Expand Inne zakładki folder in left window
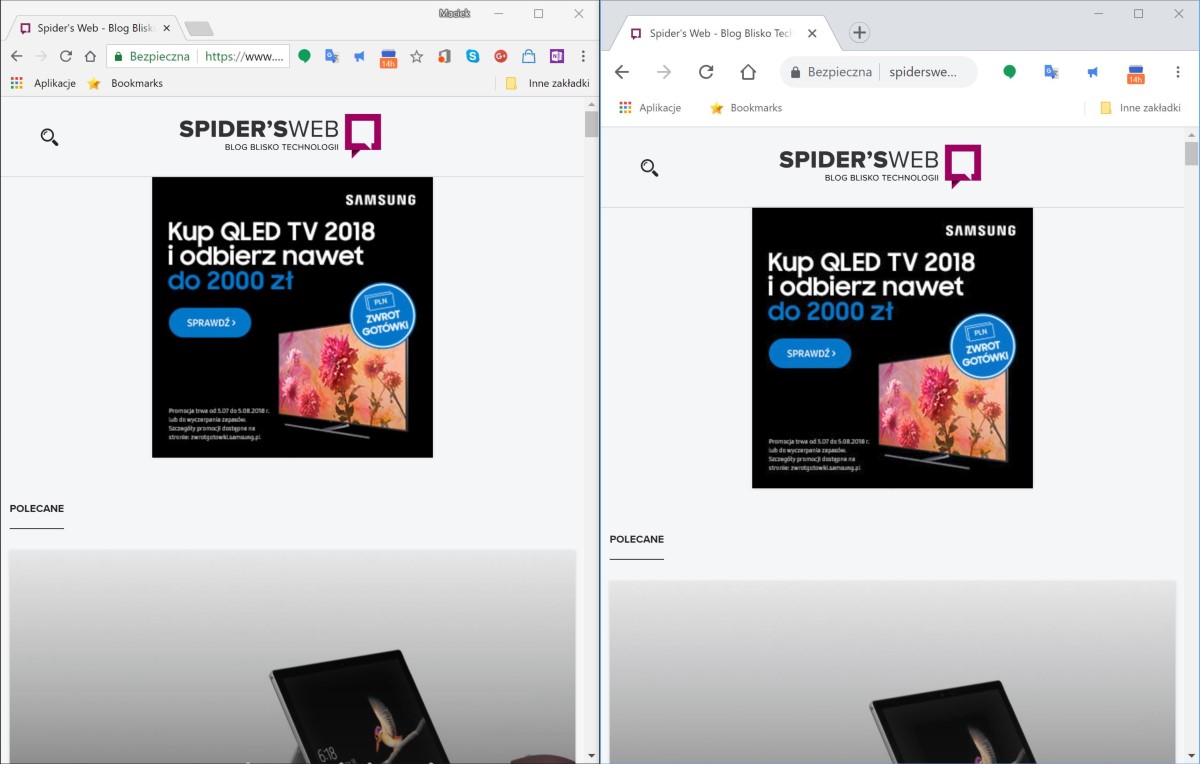This screenshot has width=1200, height=764. tap(547, 83)
